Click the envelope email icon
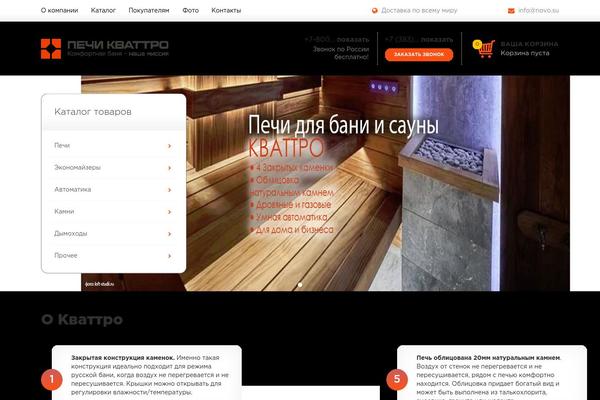 click(x=511, y=11)
